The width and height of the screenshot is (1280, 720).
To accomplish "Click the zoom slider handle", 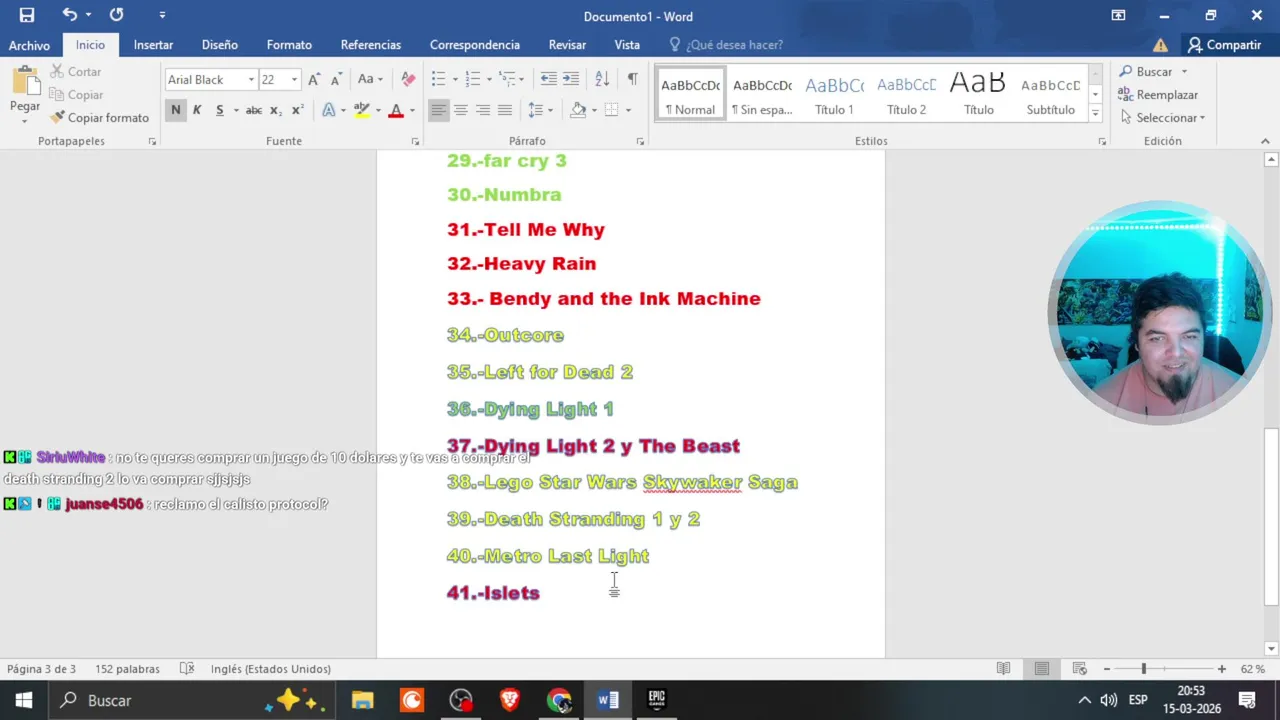I will click(x=1143, y=669).
